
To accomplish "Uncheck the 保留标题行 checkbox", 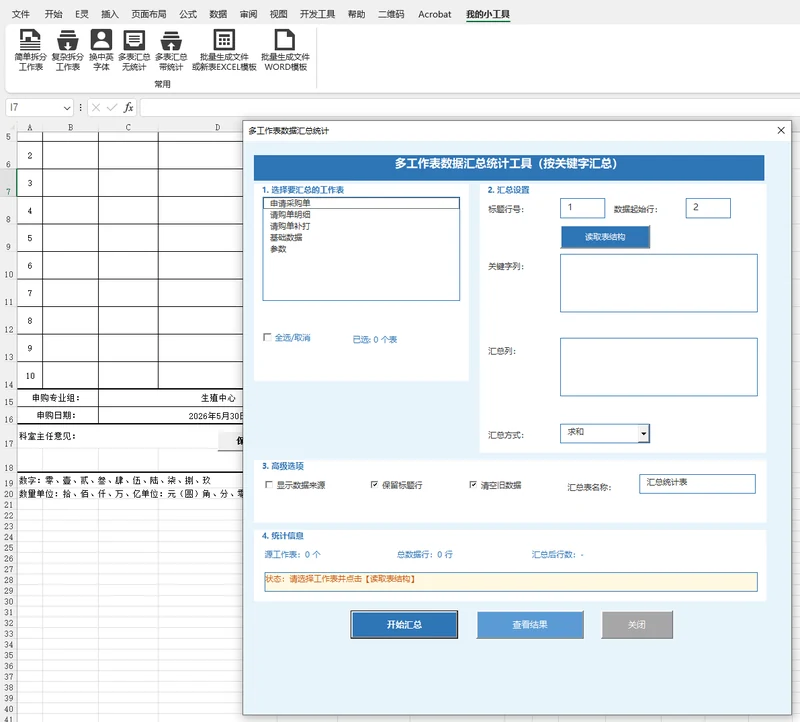I will point(374,485).
